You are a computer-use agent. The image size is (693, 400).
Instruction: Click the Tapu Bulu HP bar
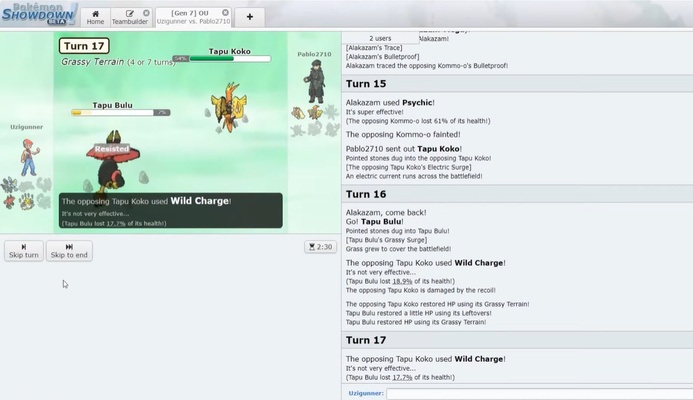click(x=121, y=113)
